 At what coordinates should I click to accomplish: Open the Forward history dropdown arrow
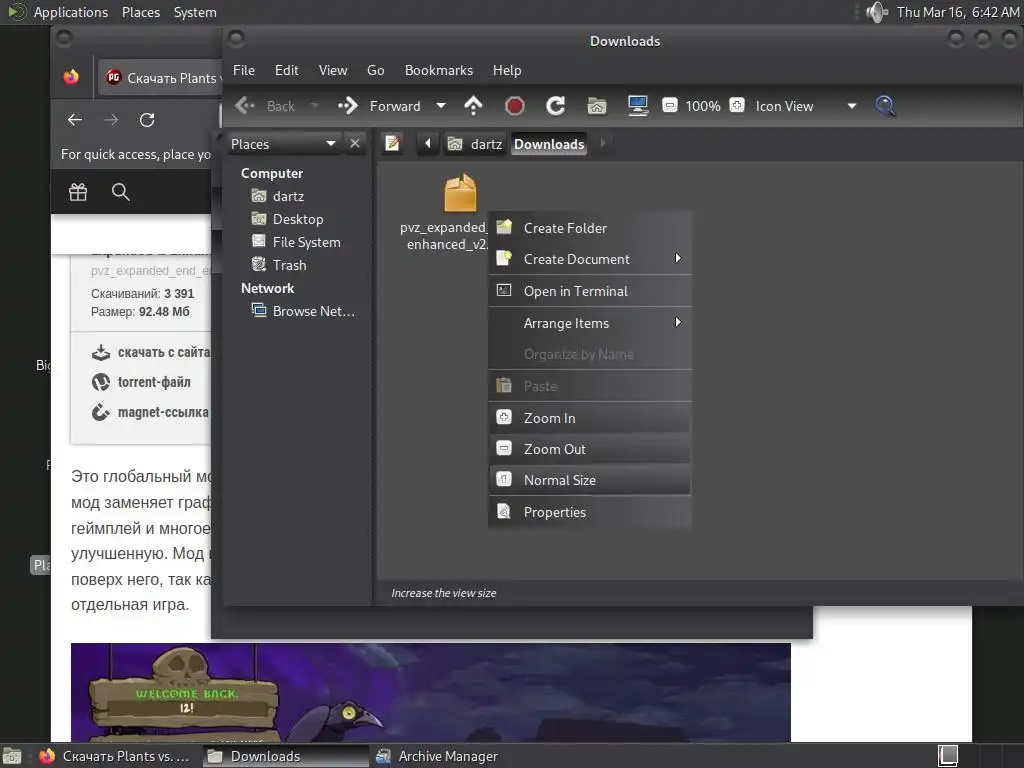[x=441, y=106]
